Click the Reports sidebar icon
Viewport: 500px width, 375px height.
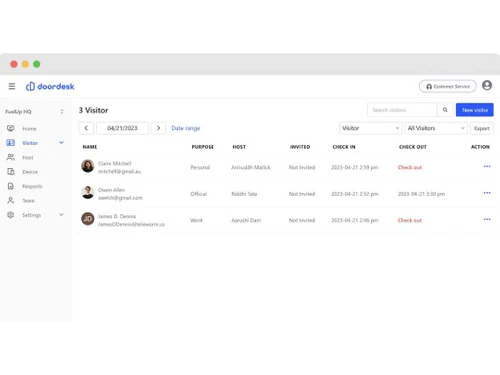pos(11,186)
